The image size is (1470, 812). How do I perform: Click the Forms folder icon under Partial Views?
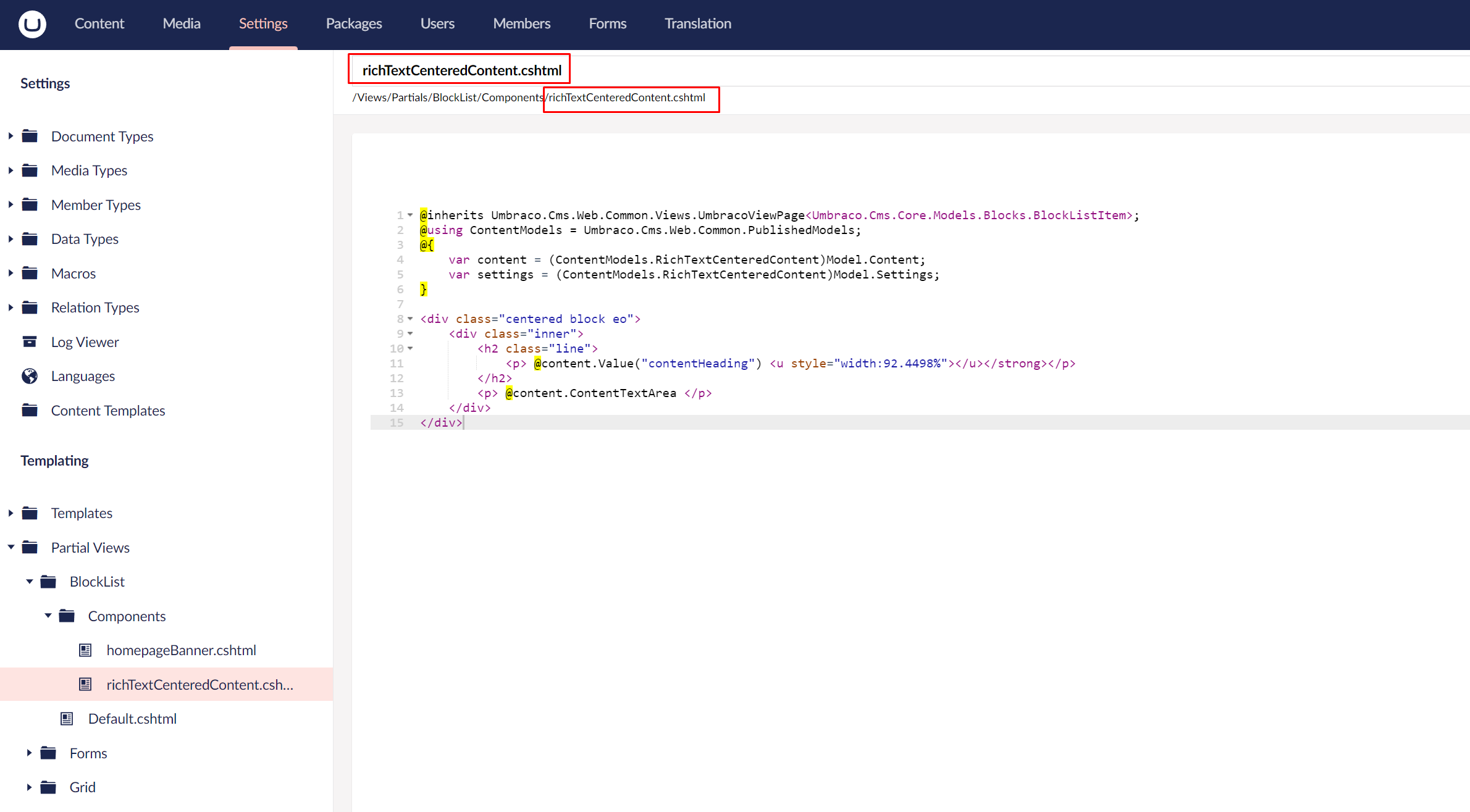click(x=48, y=753)
